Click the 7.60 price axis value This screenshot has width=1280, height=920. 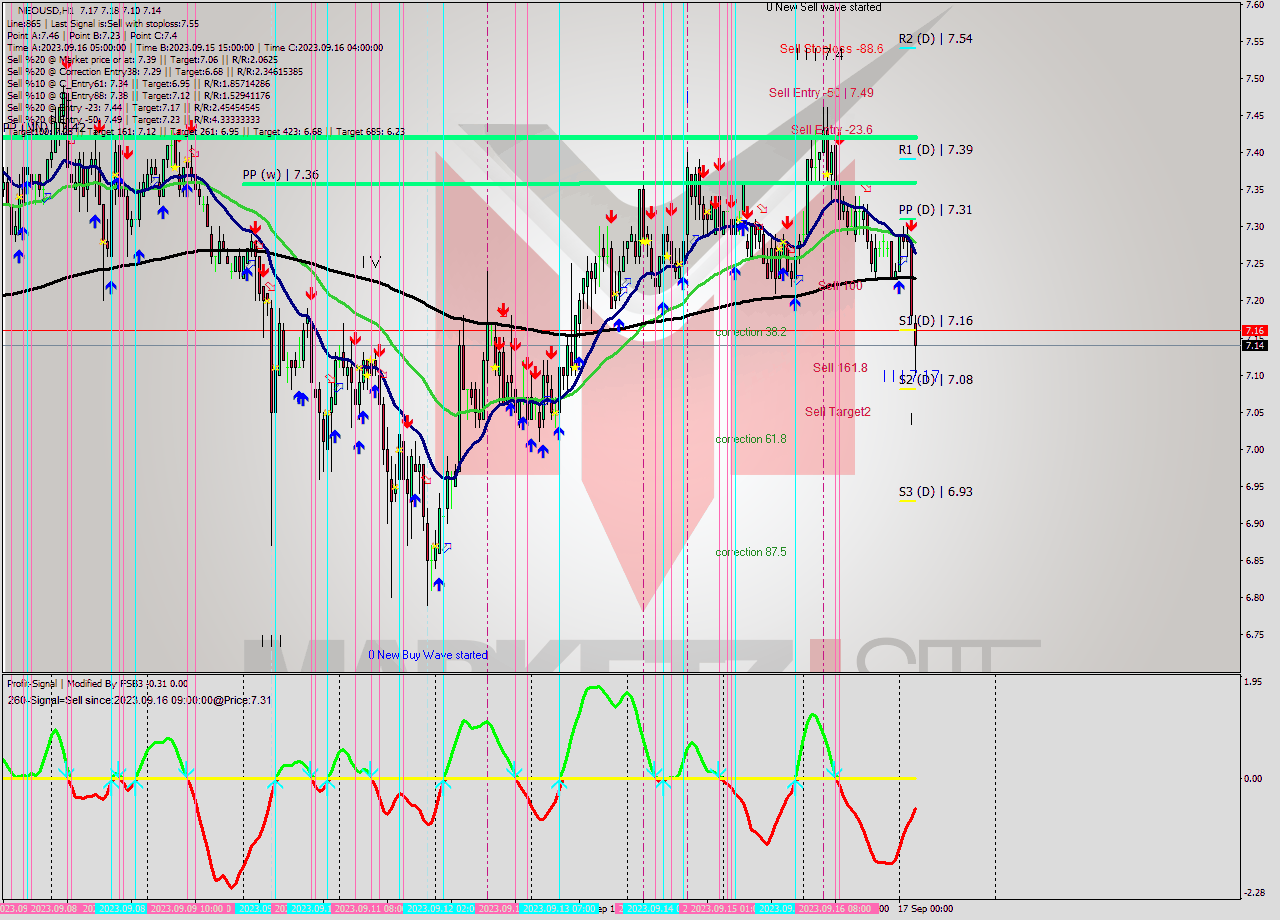(1253, 5)
